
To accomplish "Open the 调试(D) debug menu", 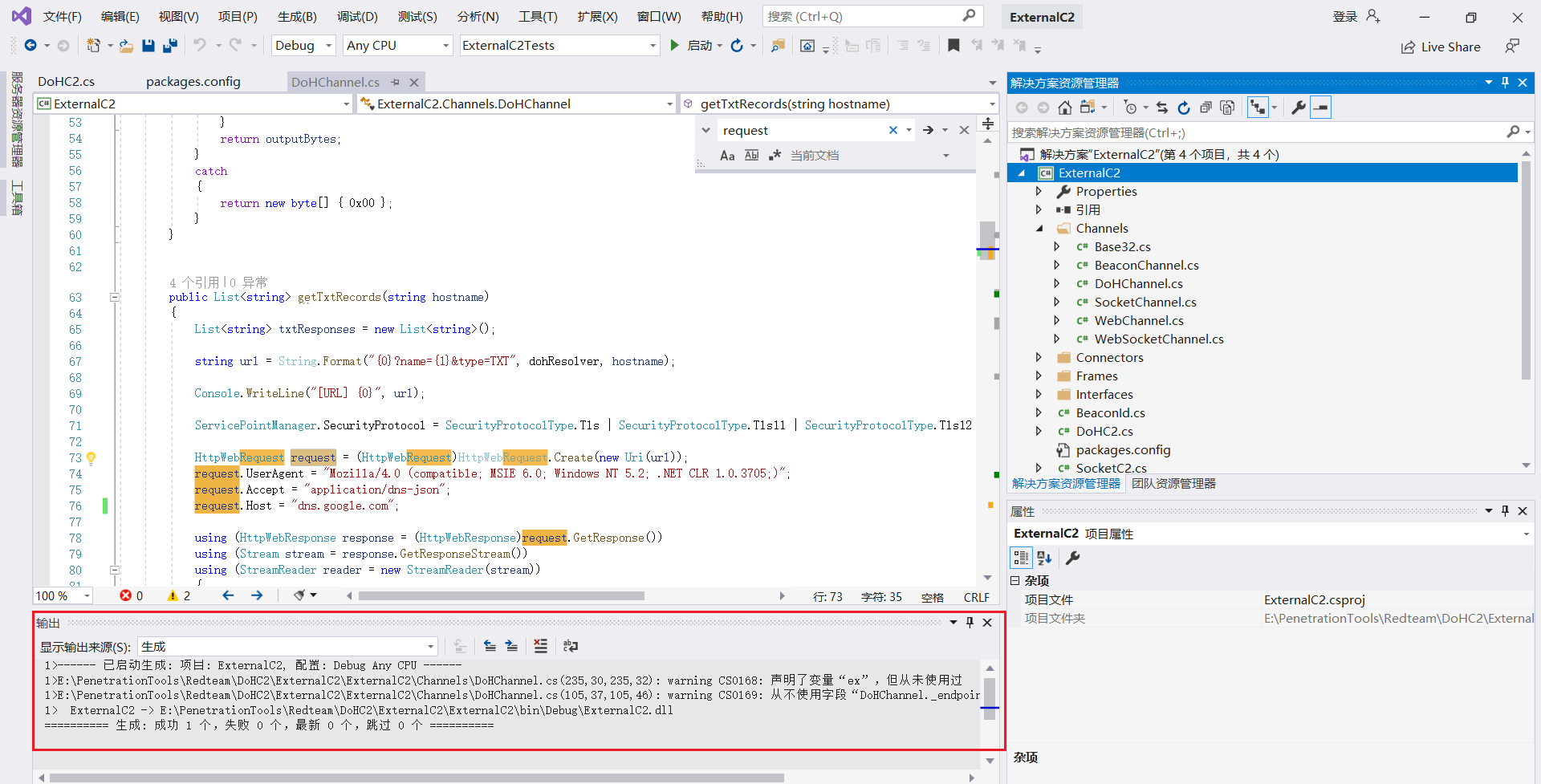I will (357, 17).
